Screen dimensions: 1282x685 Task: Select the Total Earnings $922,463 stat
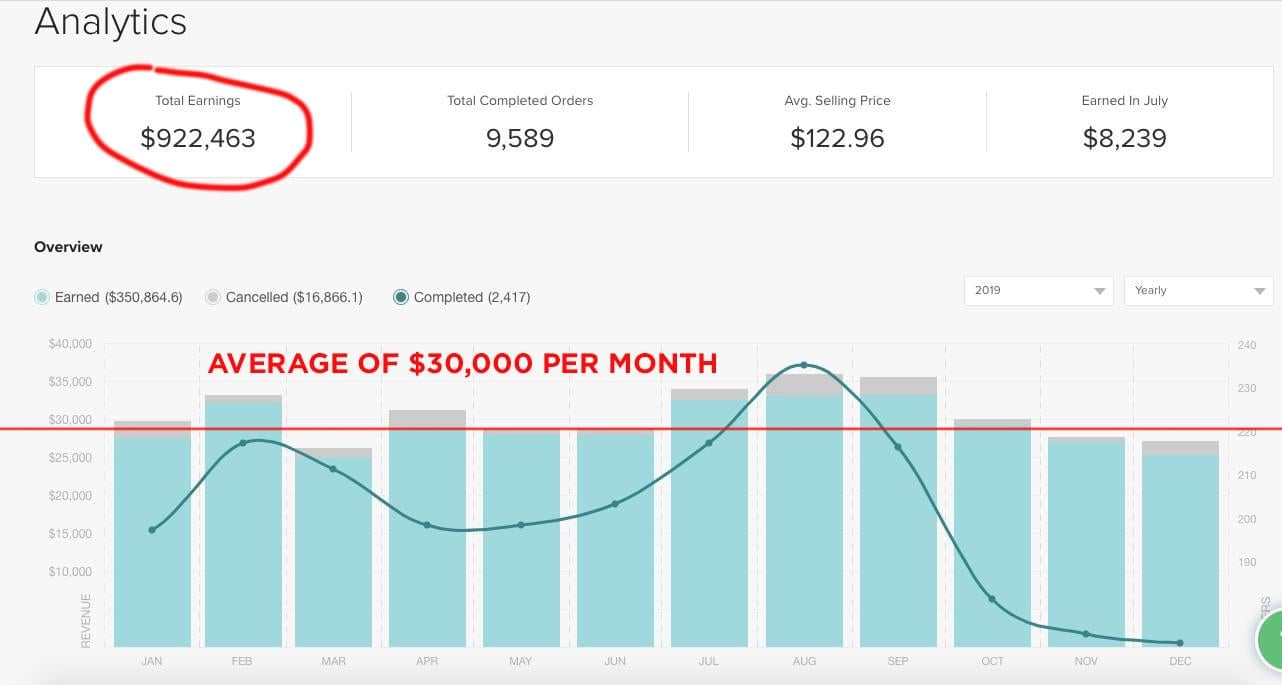click(x=198, y=137)
